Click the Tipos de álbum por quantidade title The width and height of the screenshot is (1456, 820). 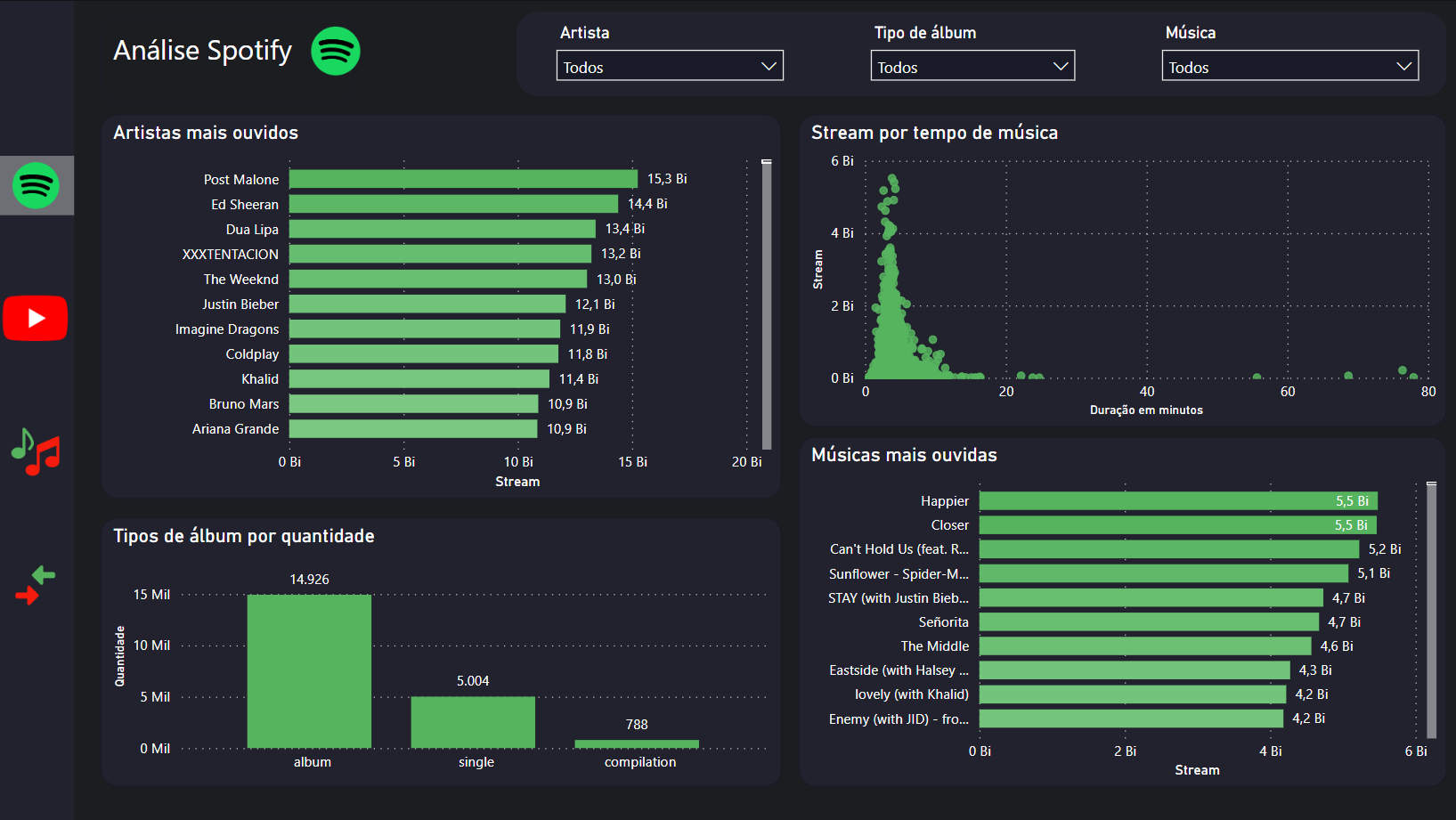click(x=244, y=536)
